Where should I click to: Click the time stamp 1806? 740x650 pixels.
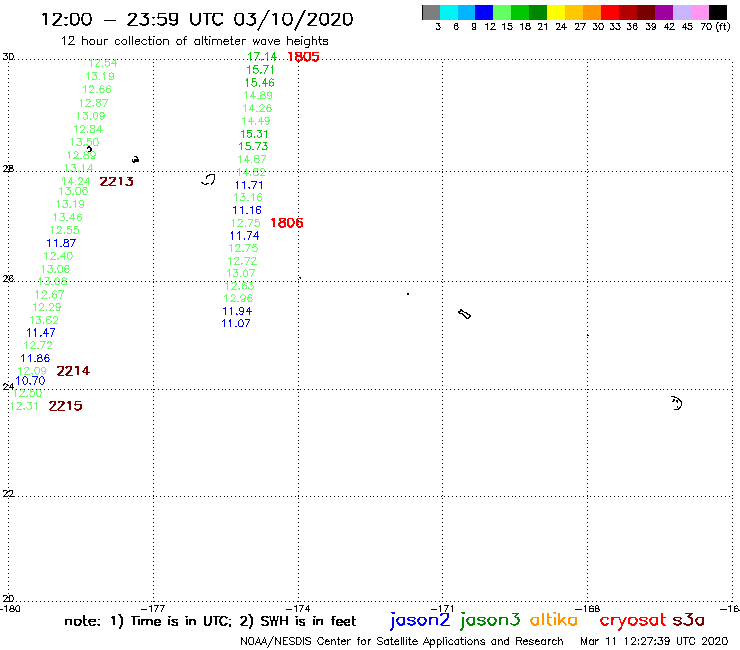(x=286, y=223)
